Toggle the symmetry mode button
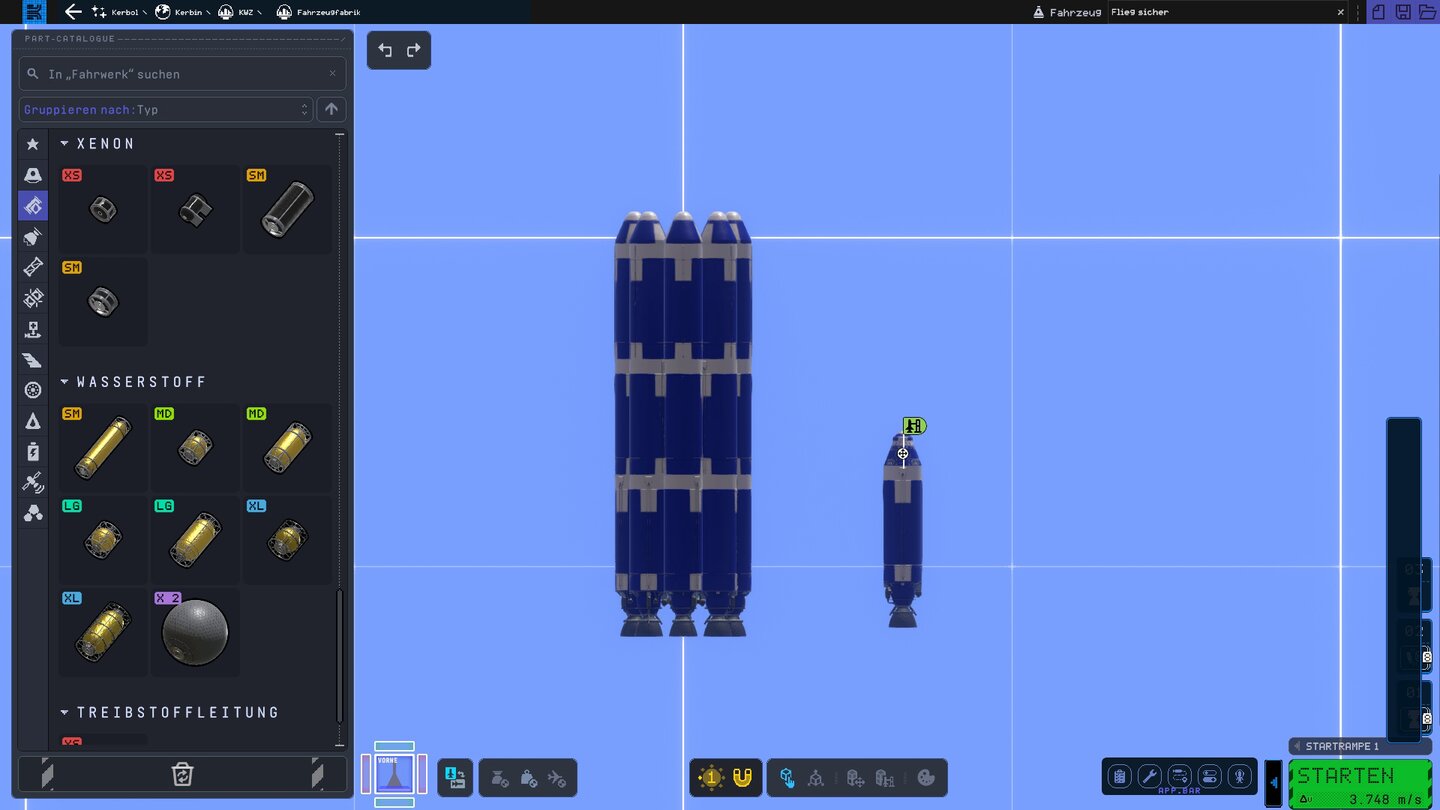1440x810 pixels. click(711, 778)
